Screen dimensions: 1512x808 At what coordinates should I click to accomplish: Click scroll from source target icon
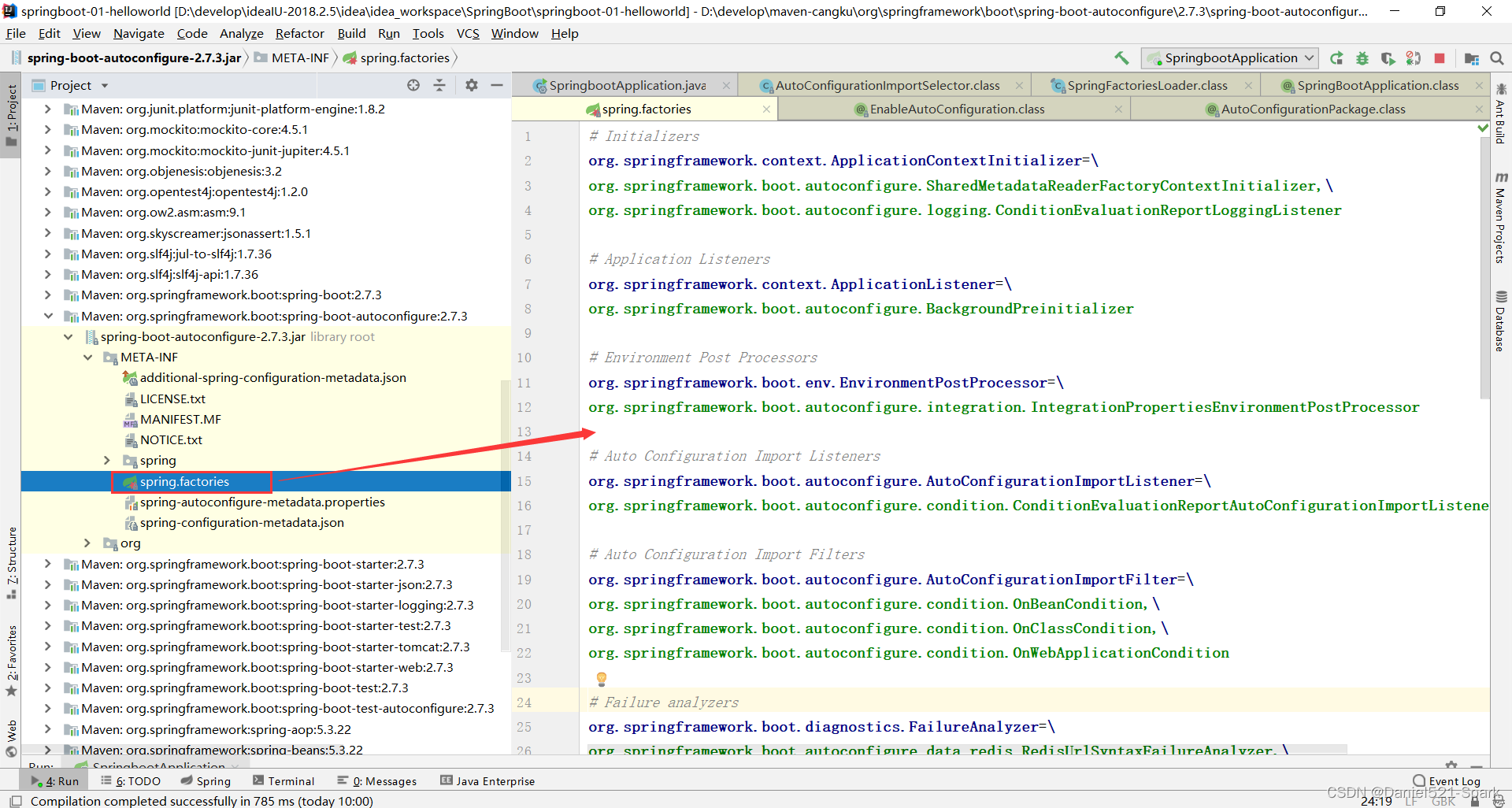point(413,85)
